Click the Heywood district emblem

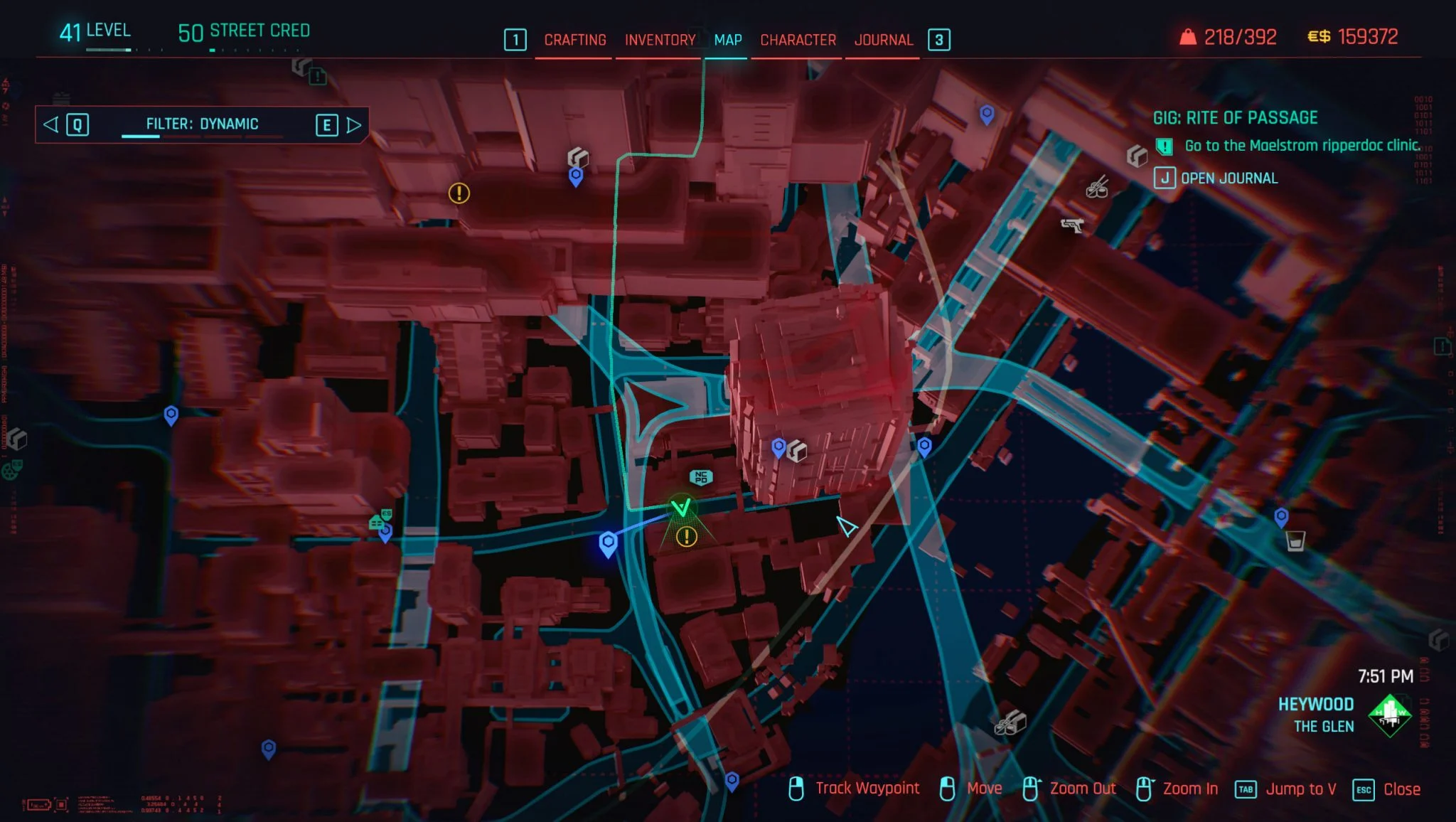click(x=1390, y=715)
